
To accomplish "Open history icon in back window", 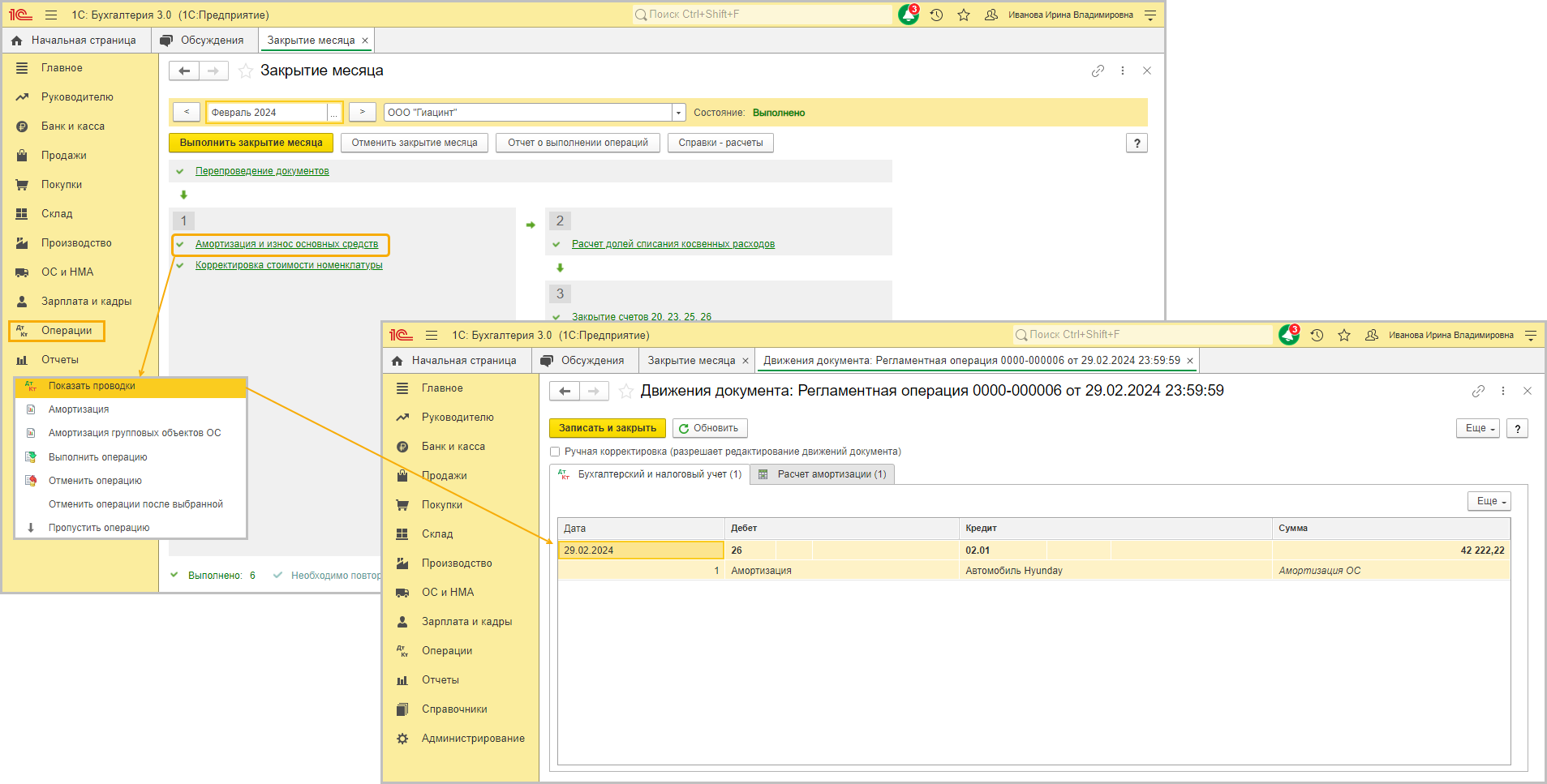I will coord(936,15).
